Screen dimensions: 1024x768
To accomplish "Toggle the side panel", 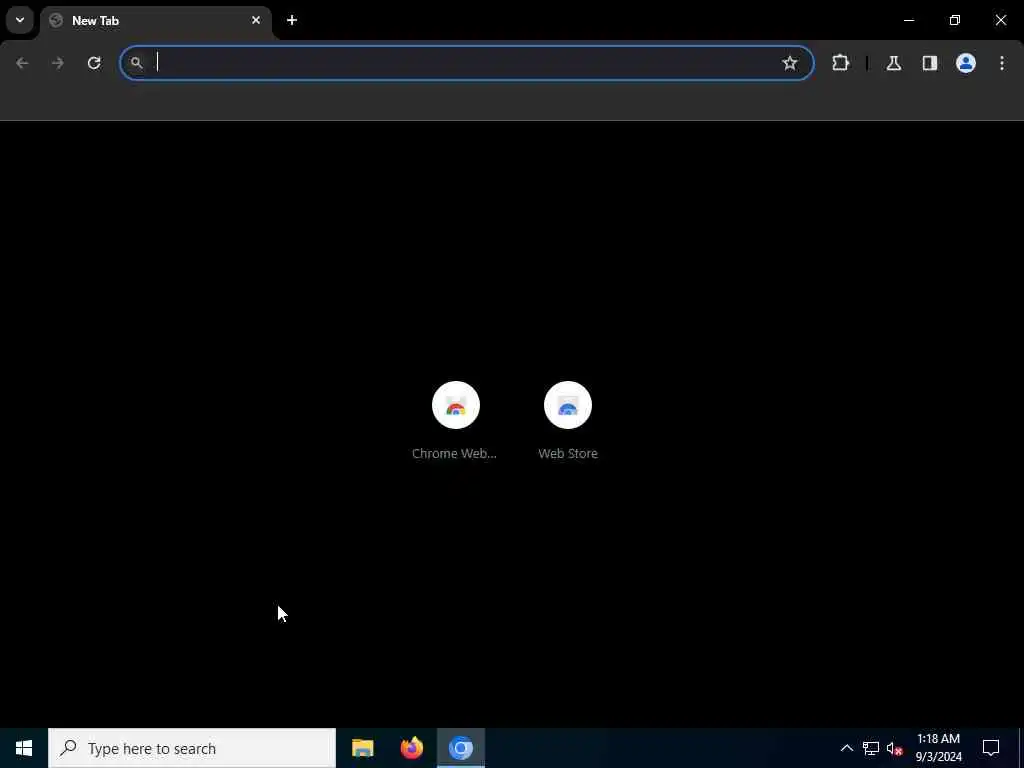I will coord(929,63).
